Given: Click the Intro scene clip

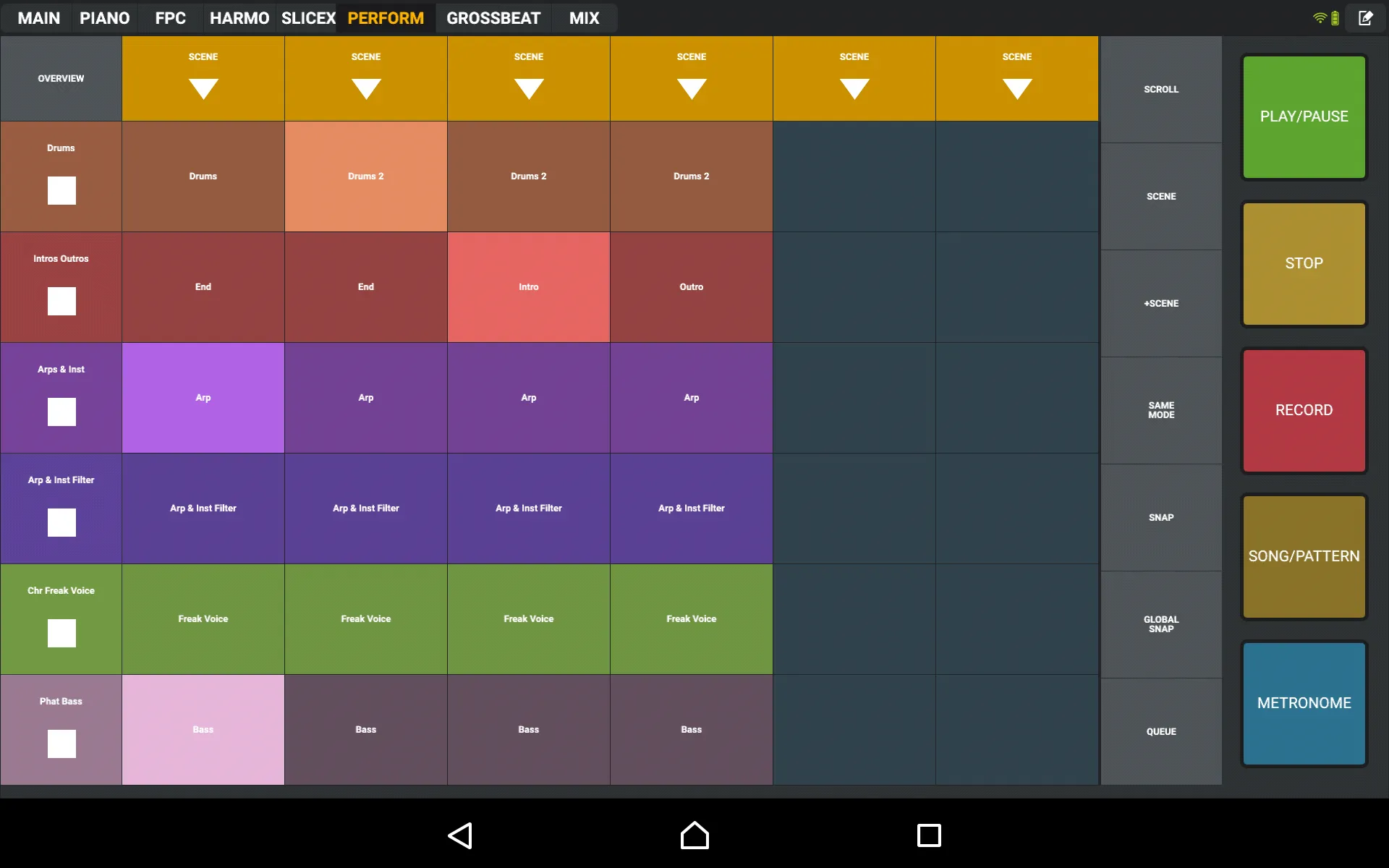Looking at the screenshot, I should [527, 286].
